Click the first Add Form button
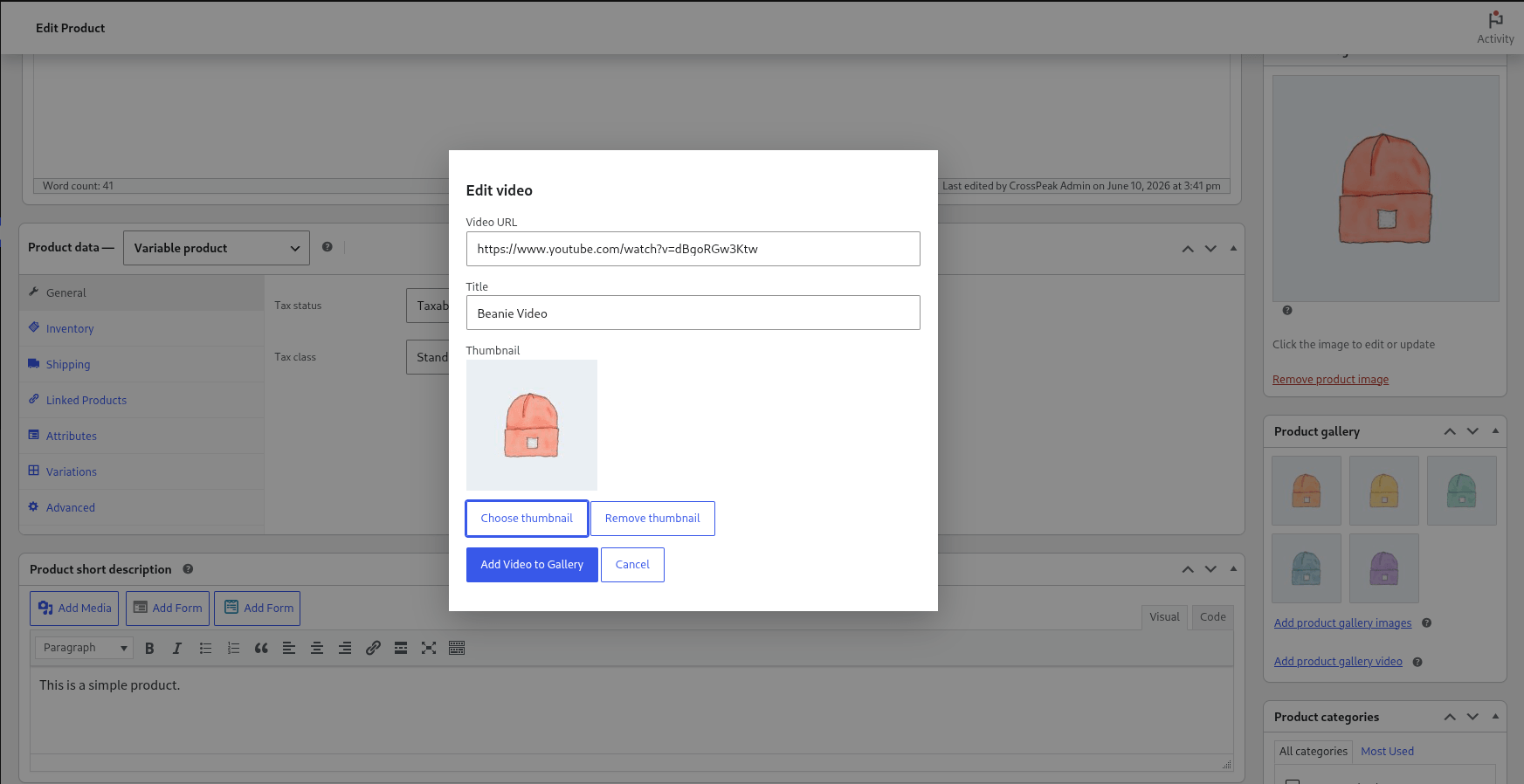 click(x=168, y=609)
